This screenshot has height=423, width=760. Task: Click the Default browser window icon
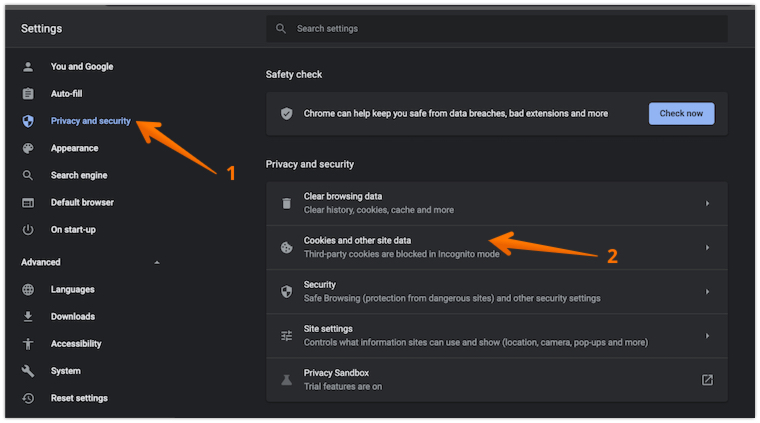[28, 203]
